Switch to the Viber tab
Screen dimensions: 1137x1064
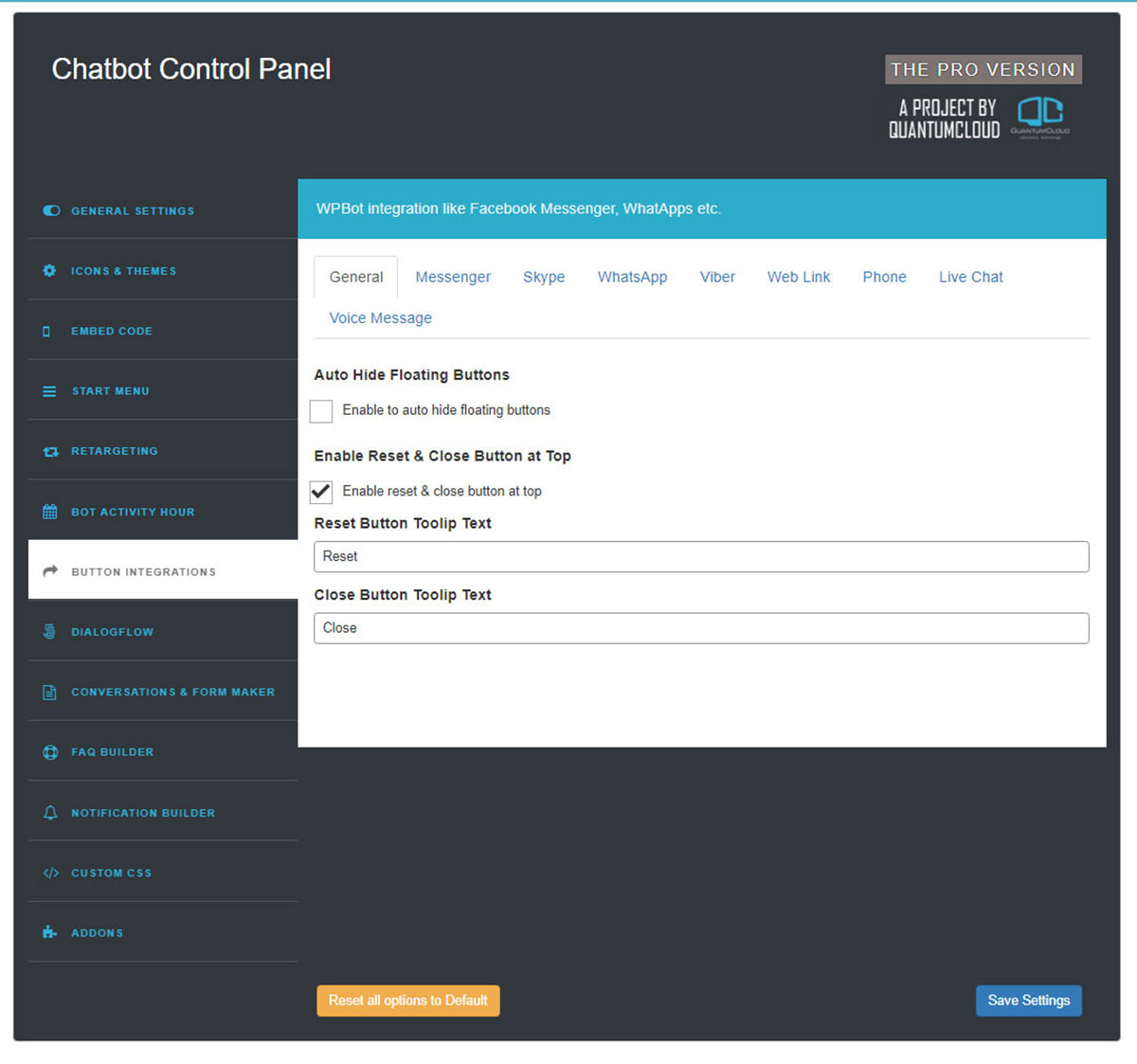pyautogui.click(x=717, y=277)
